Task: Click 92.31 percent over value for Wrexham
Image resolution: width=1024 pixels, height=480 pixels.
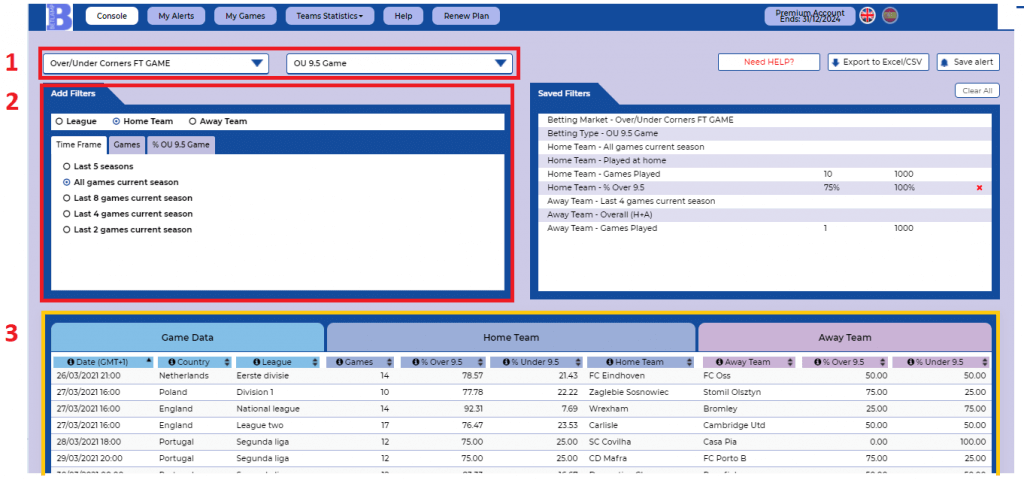Action: click(472, 409)
